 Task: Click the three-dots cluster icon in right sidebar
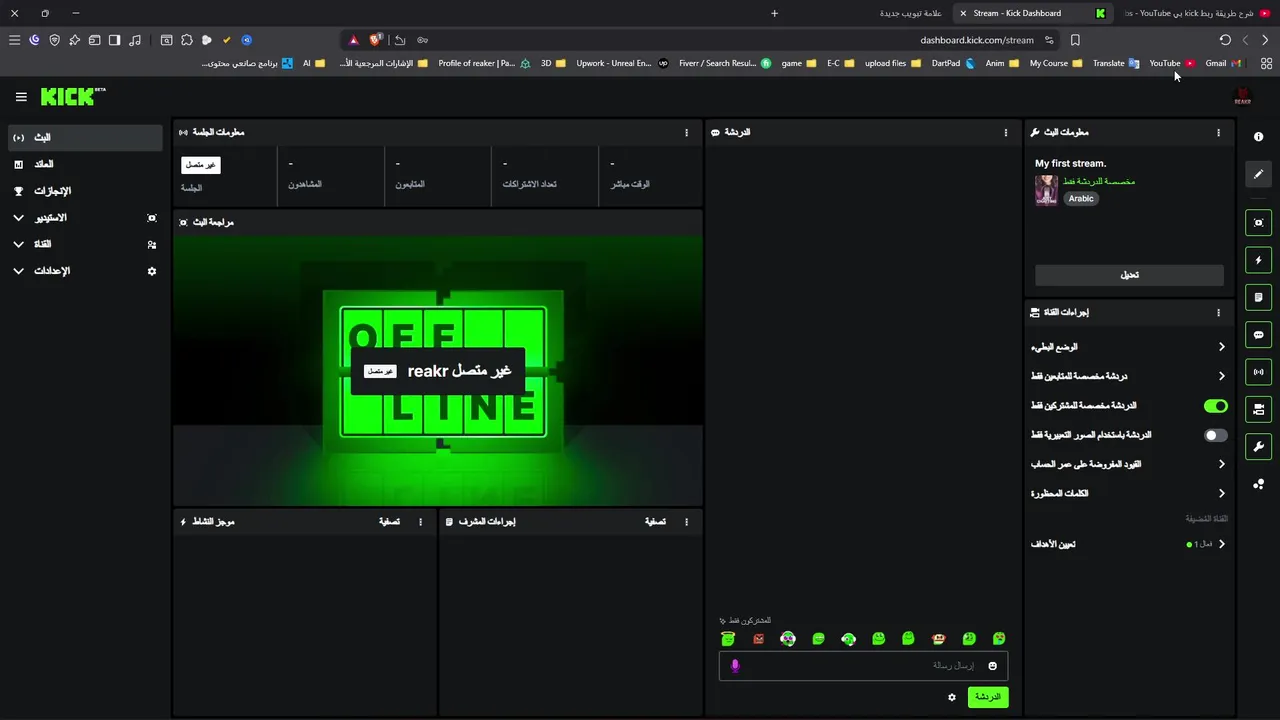(1259, 484)
